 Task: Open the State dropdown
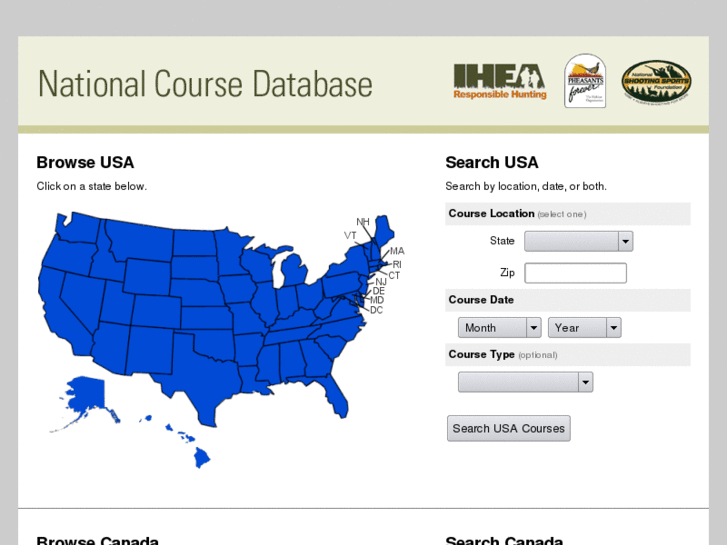[x=579, y=241]
